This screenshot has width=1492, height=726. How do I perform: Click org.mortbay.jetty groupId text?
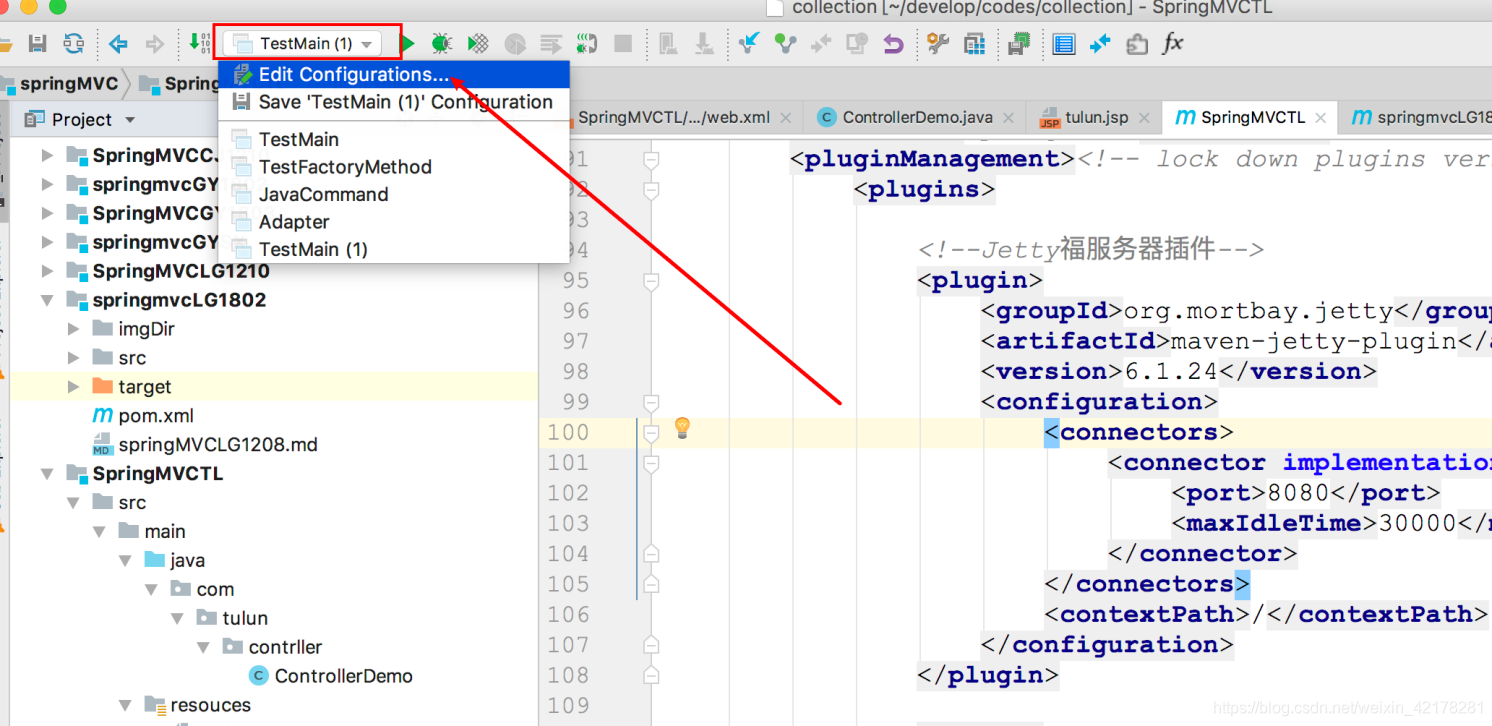click(1259, 312)
